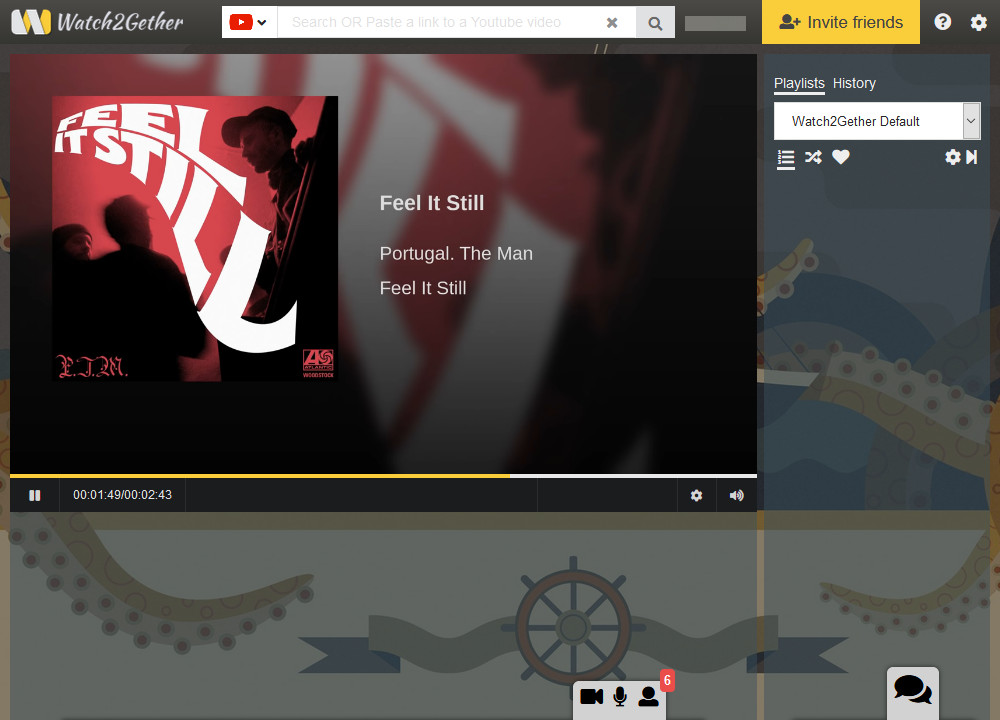Pause the playing video
The height and width of the screenshot is (720, 1000).
pyautogui.click(x=35, y=495)
